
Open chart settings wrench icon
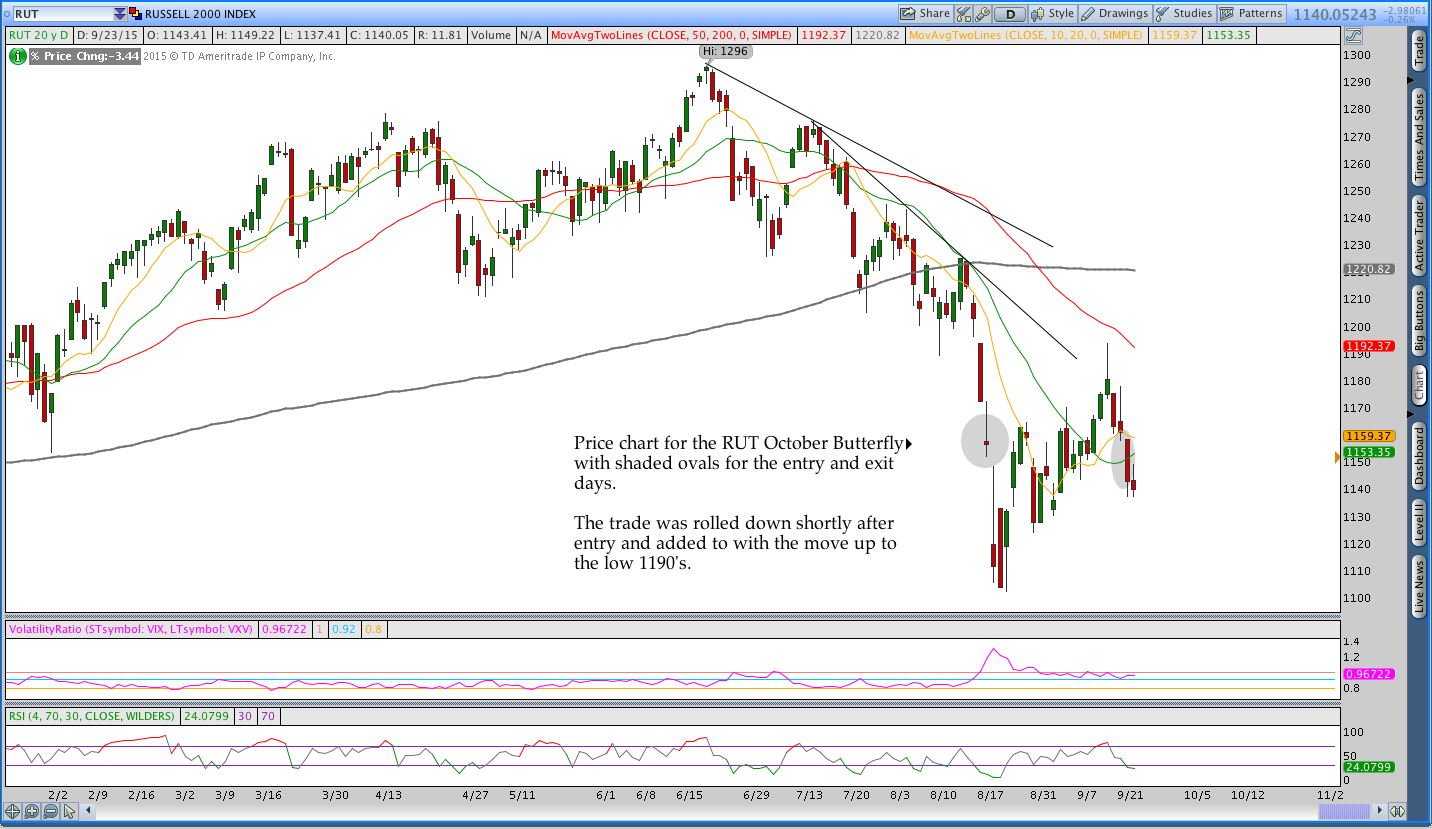point(982,14)
